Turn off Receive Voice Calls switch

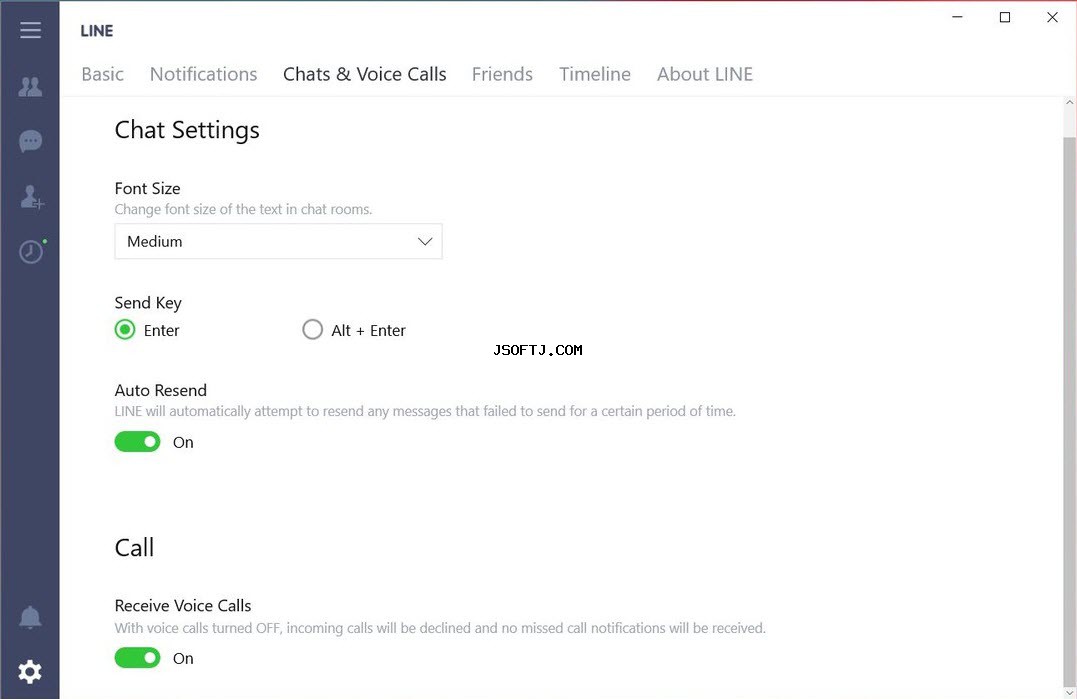point(137,658)
